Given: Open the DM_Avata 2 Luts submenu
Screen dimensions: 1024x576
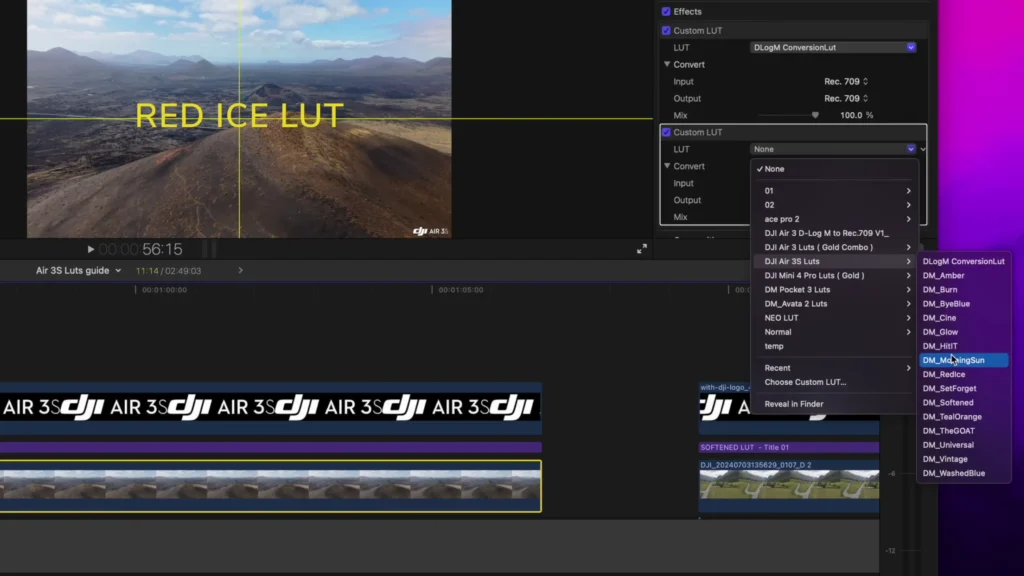Looking at the screenshot, I should [x=835, y=304].
